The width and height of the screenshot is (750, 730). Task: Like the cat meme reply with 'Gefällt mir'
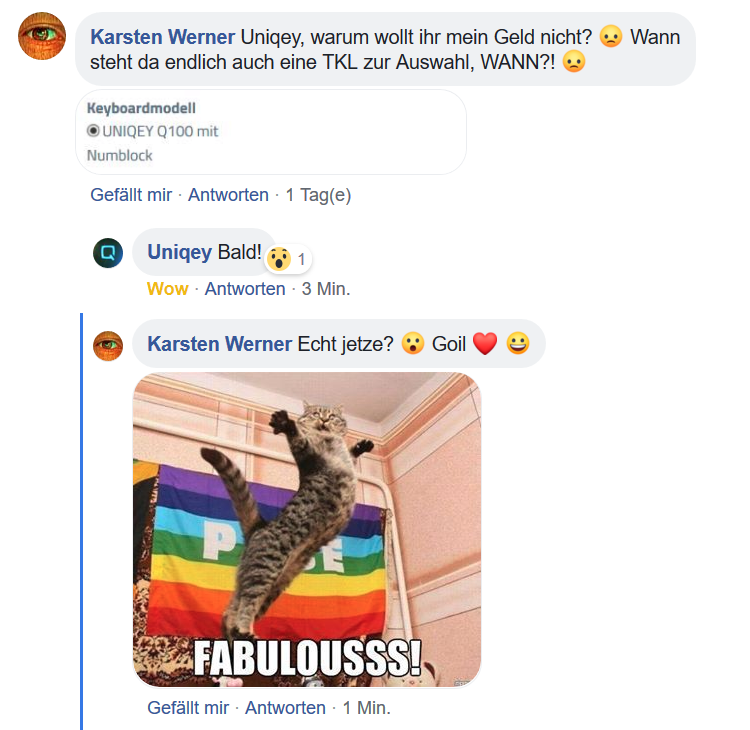click(x=188, y=708)
